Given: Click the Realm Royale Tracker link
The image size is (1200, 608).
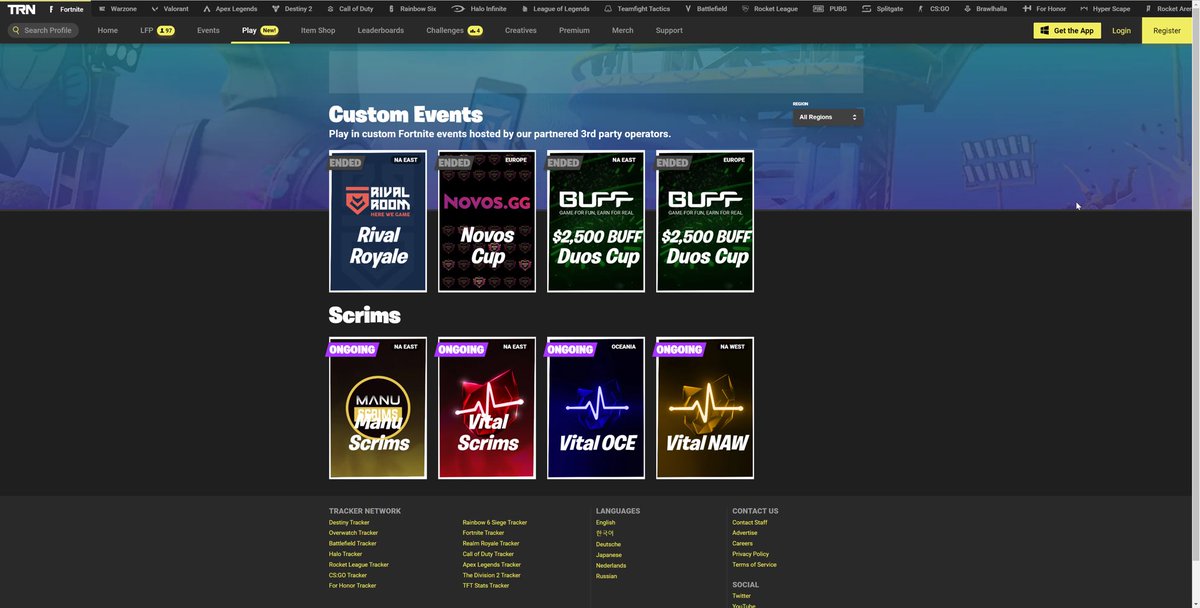Looking at the screenshot, I should (x=491, y=543).
